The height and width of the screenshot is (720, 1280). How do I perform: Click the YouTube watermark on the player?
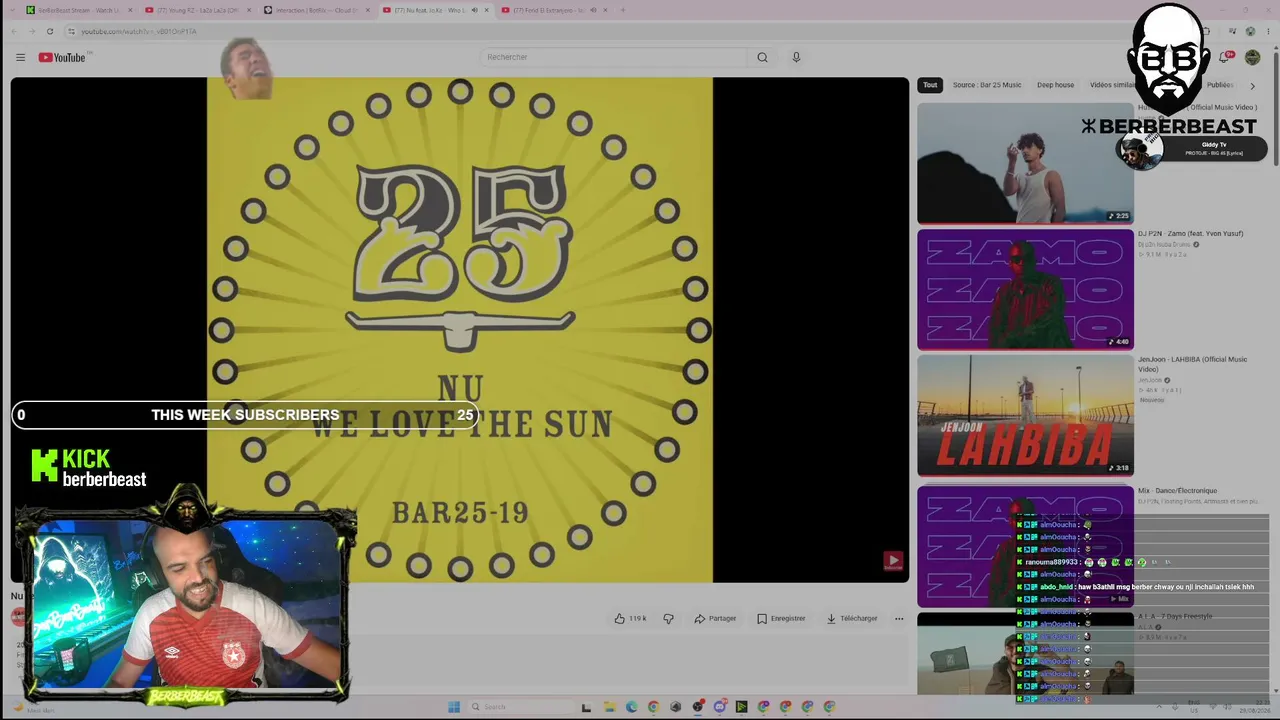click(x=893, y=561)
